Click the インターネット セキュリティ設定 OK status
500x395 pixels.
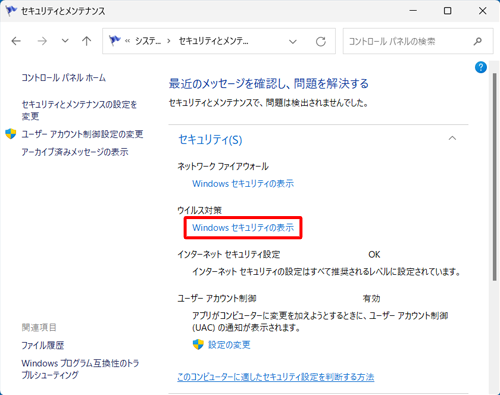(374, 255)
